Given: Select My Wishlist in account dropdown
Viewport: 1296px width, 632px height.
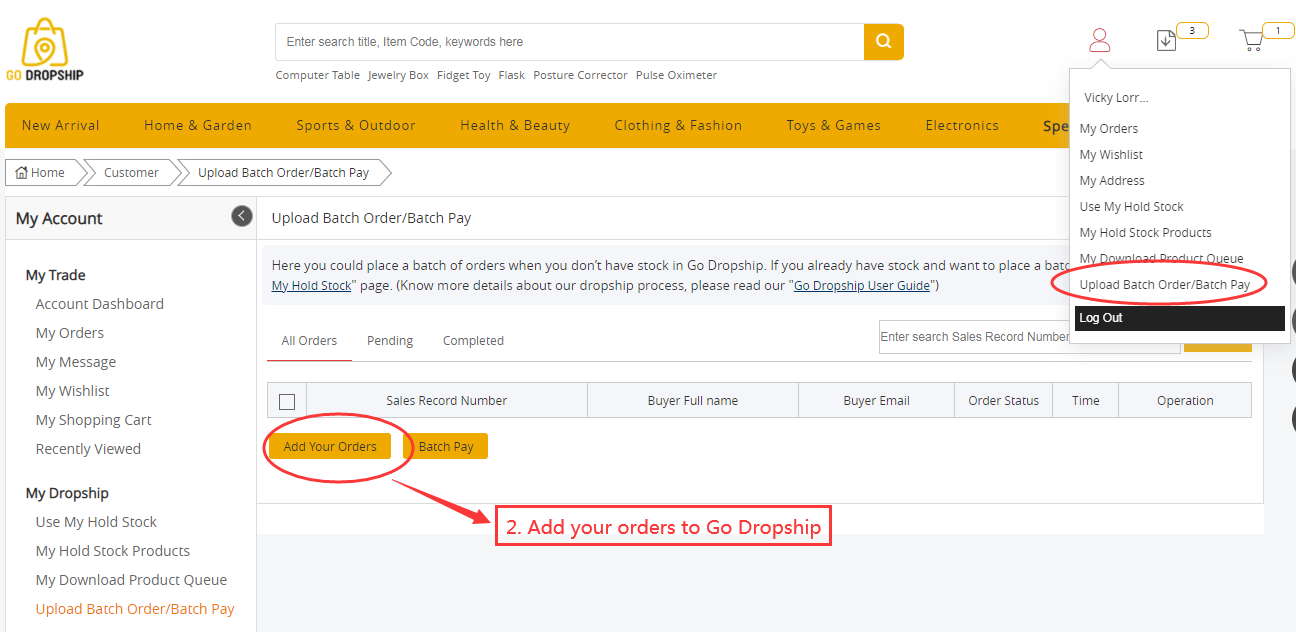Looking at the screenshot, I should click(1111, 155).
